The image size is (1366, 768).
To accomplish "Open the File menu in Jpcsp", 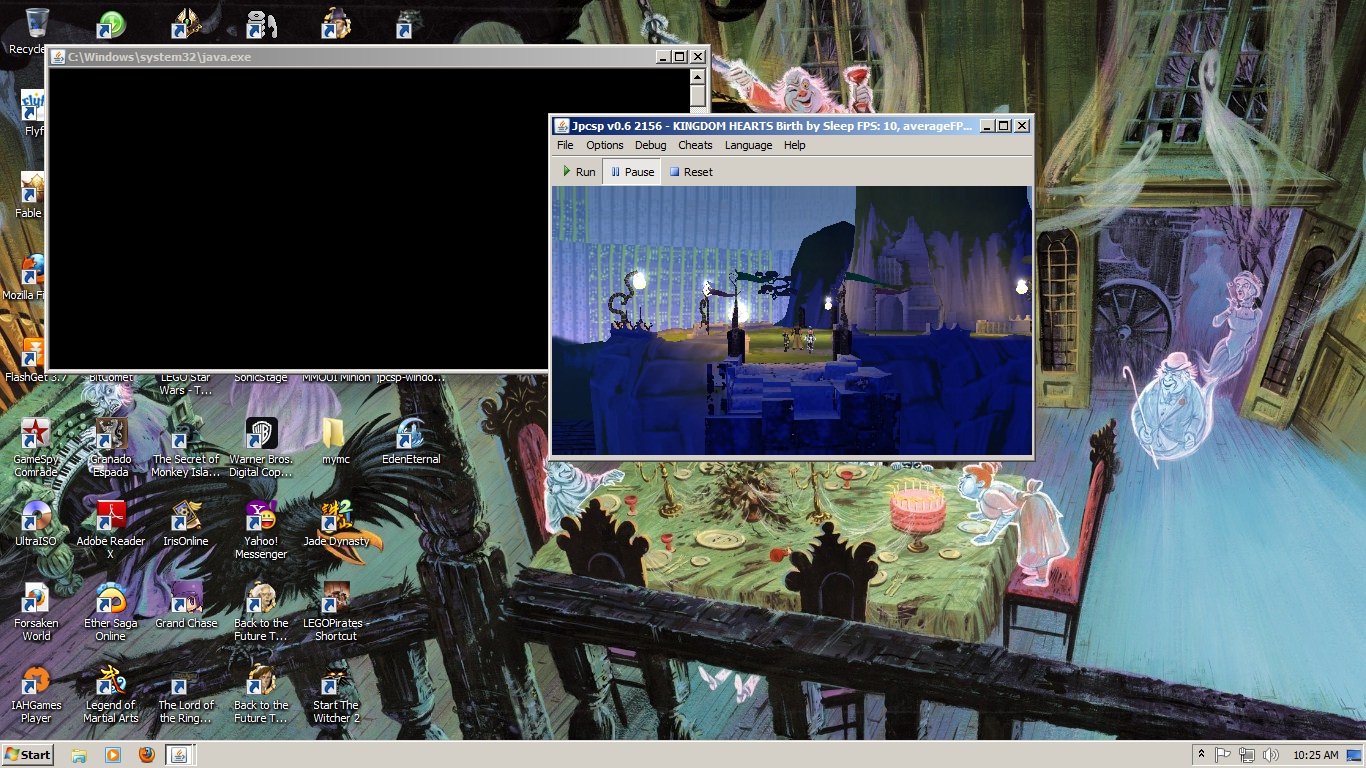I will tap(565, 145).
